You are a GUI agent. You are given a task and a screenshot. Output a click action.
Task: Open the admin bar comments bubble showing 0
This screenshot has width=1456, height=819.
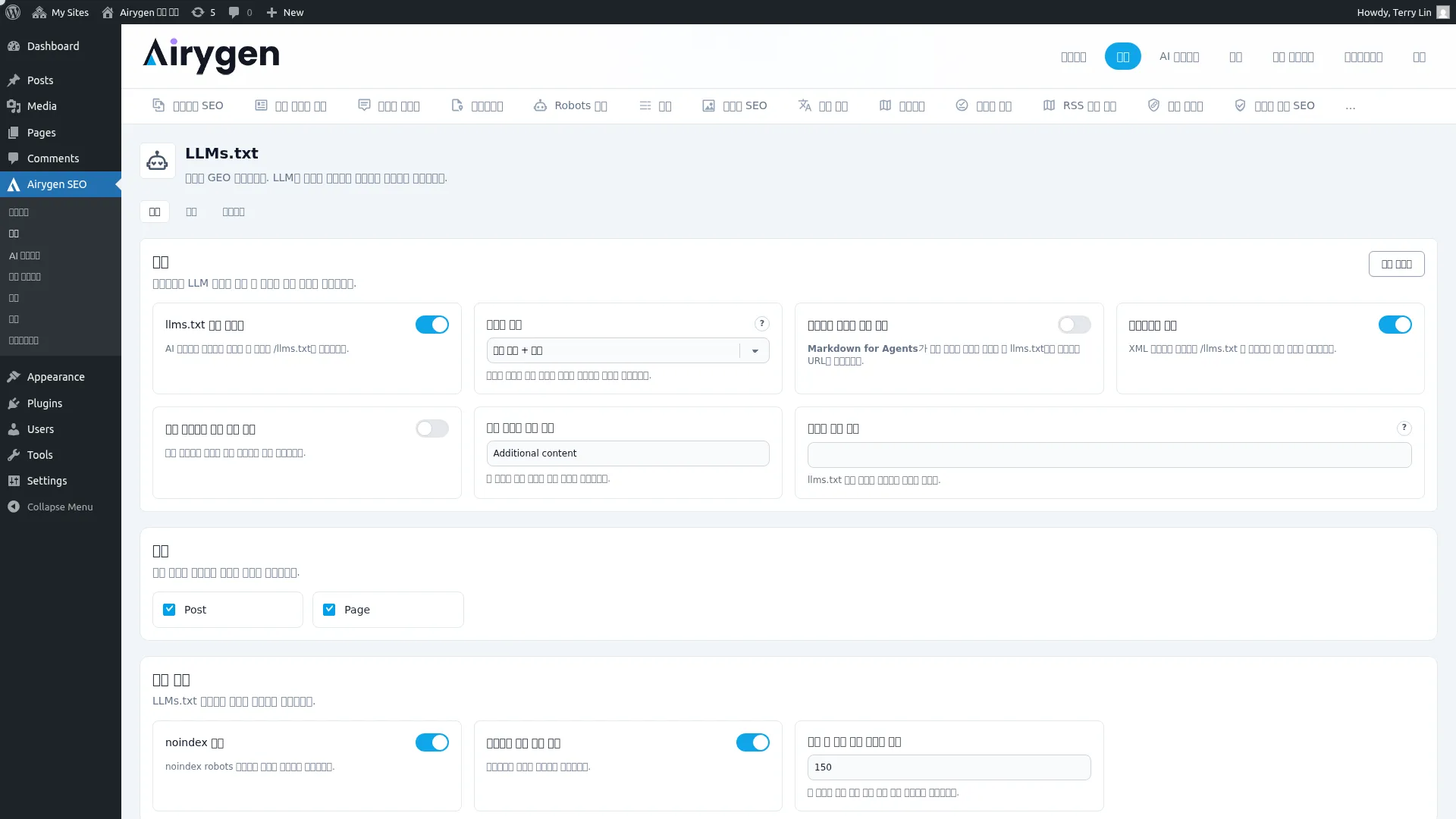tap(240, 12)
